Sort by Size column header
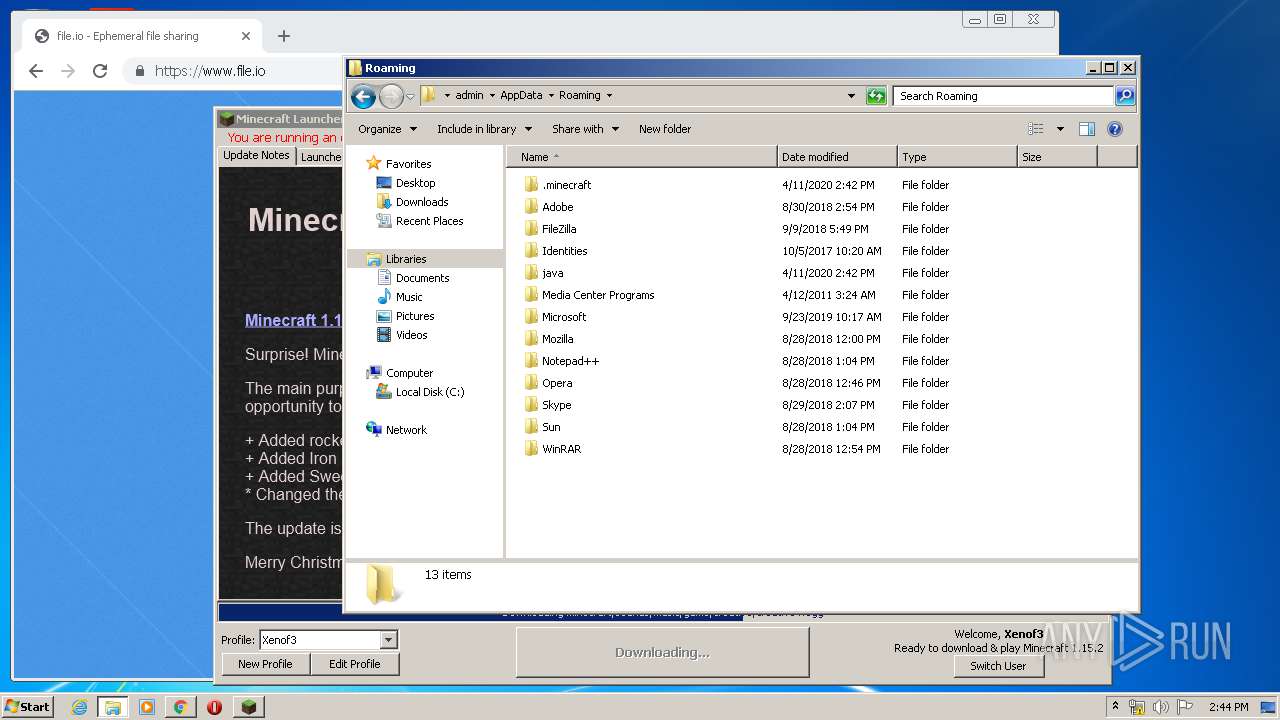This screenshot has width=1280, height=720. 1057,157
